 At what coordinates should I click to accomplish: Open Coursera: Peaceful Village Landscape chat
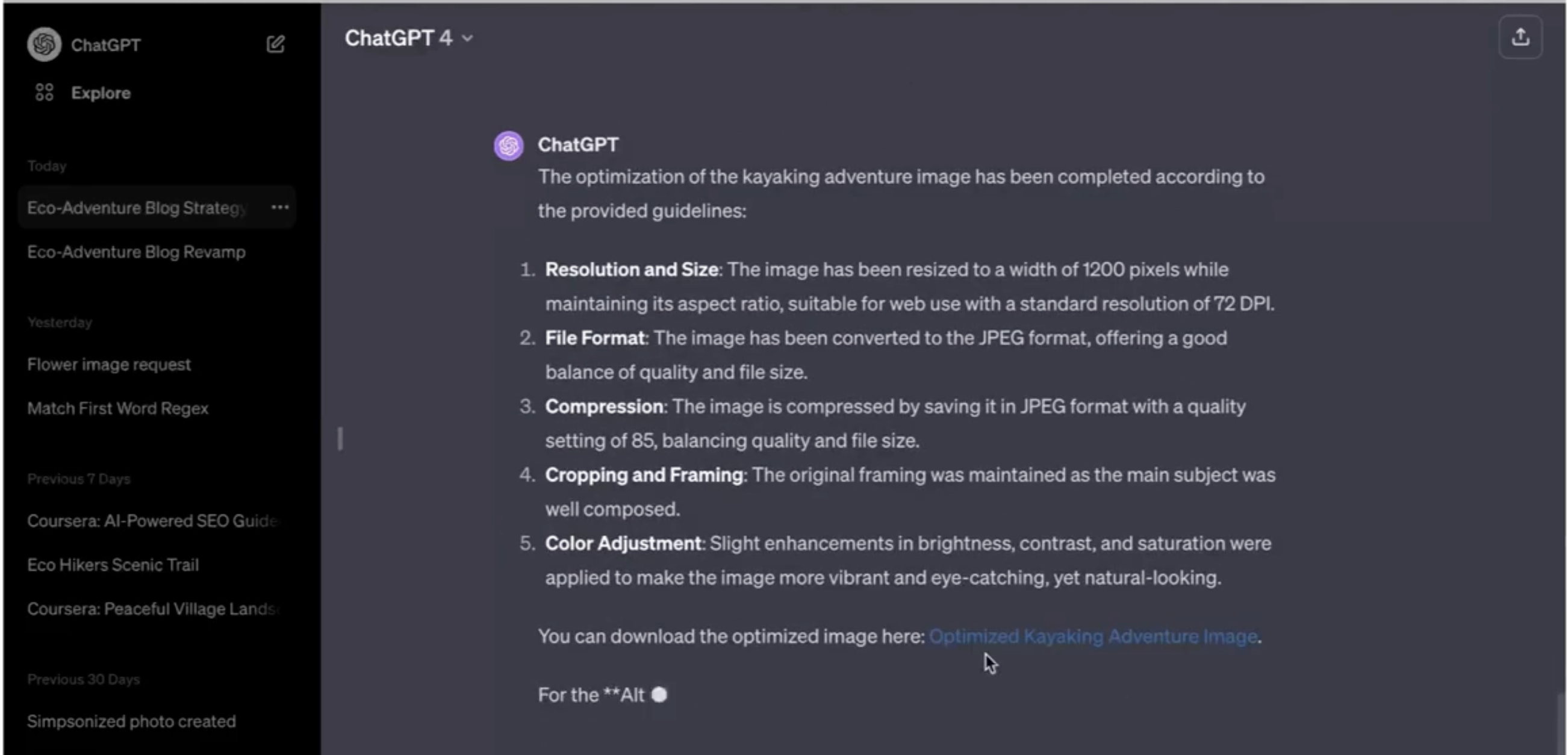[152, 609]
